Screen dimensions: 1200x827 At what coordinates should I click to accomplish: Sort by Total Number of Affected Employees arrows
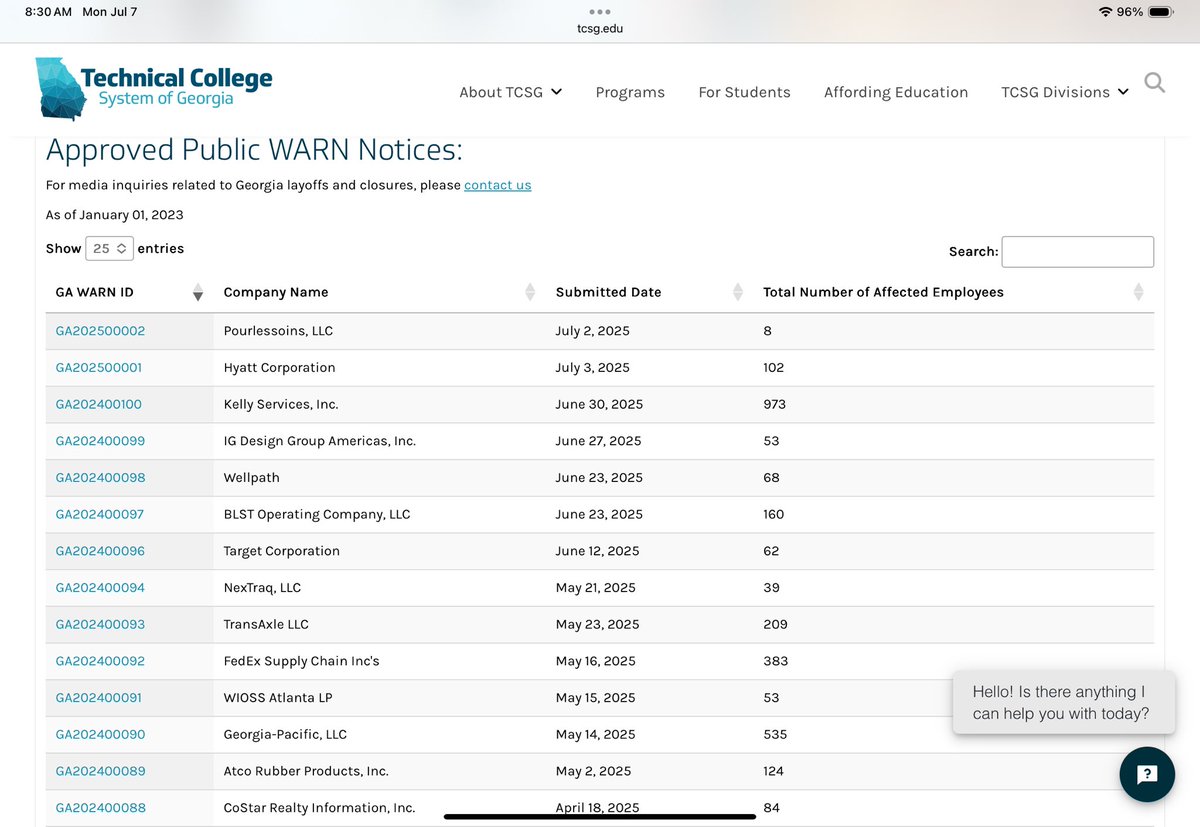(1138, 292)
